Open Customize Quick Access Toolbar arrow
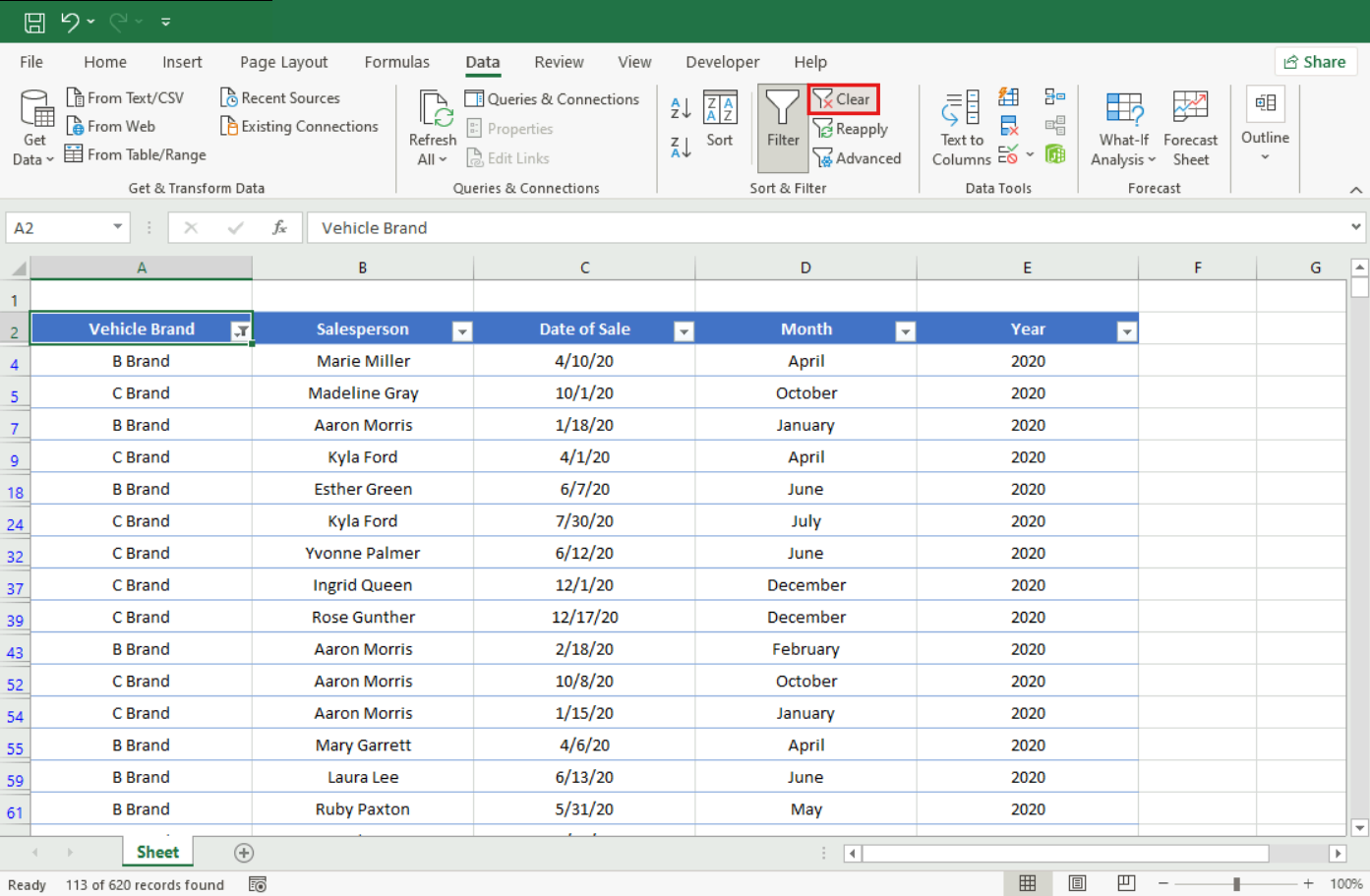 tap(165, 22)
